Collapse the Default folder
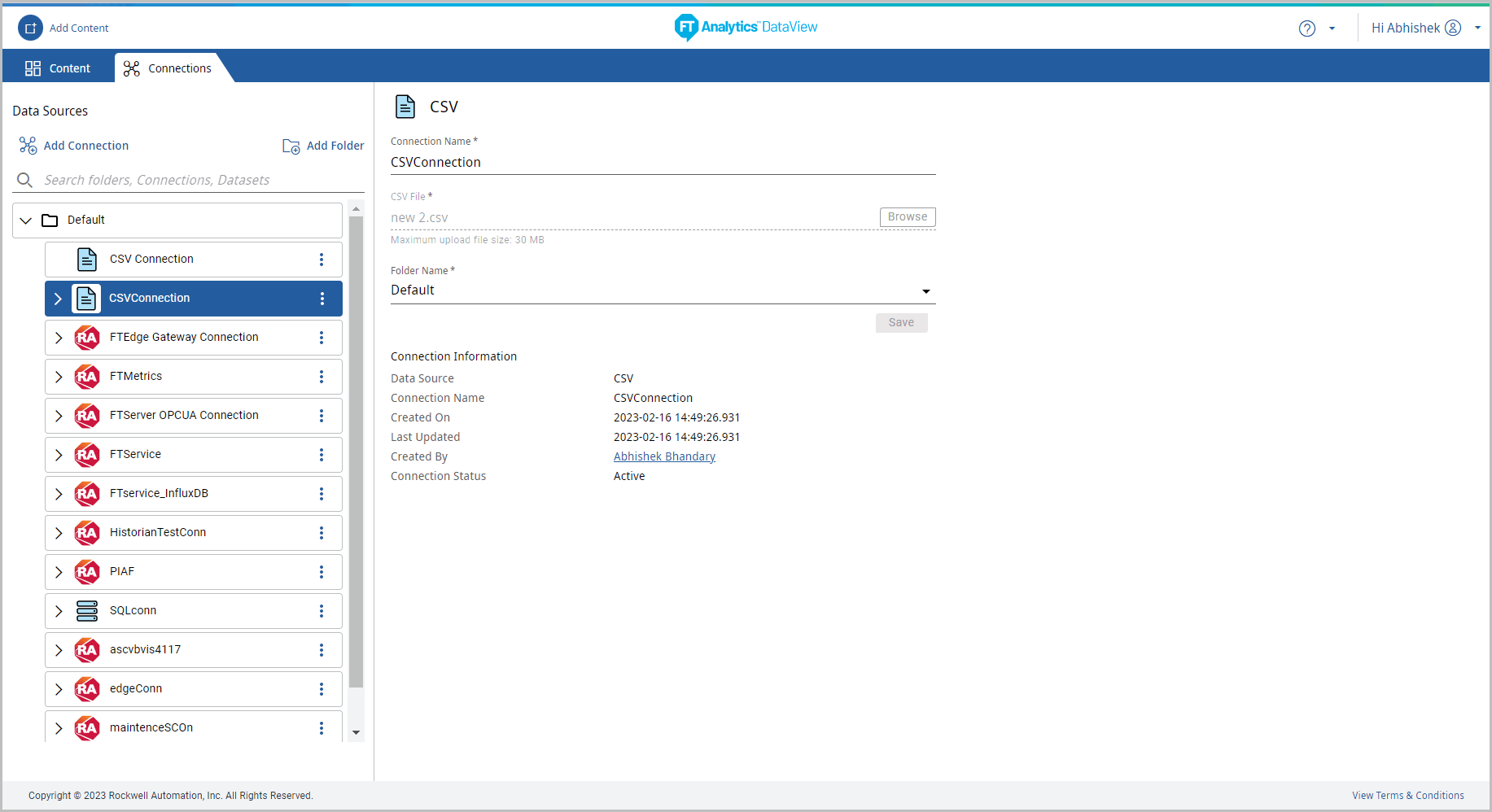 [x=26, y=220]
